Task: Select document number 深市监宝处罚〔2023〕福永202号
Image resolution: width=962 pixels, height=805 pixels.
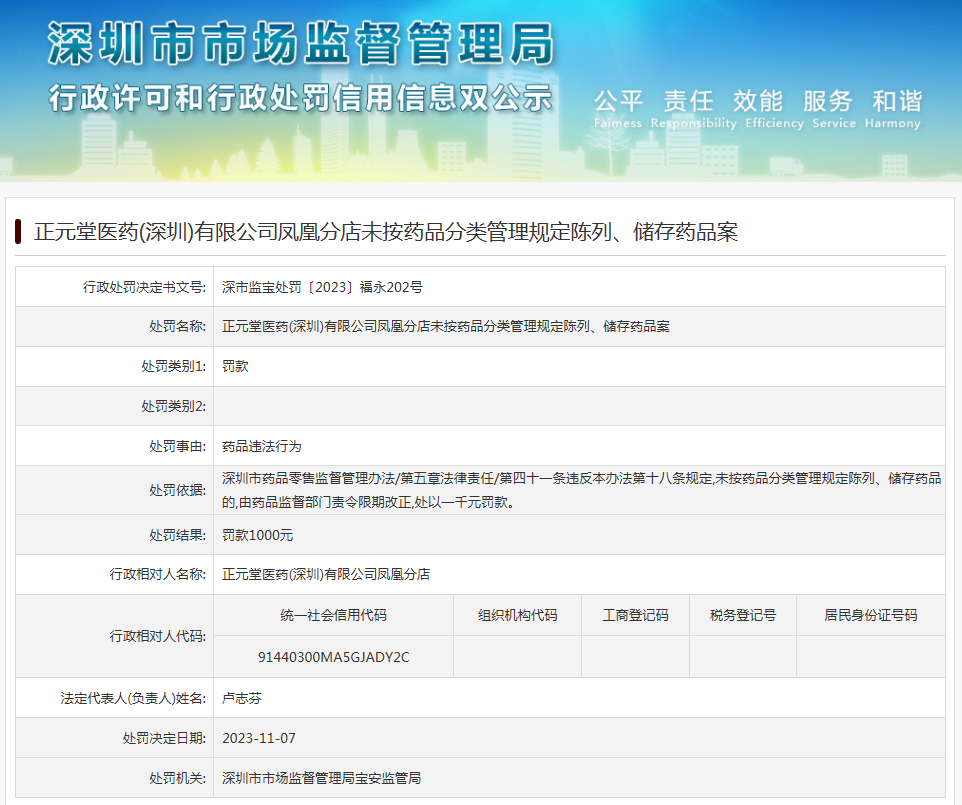Action: click(x=322, y=287)
